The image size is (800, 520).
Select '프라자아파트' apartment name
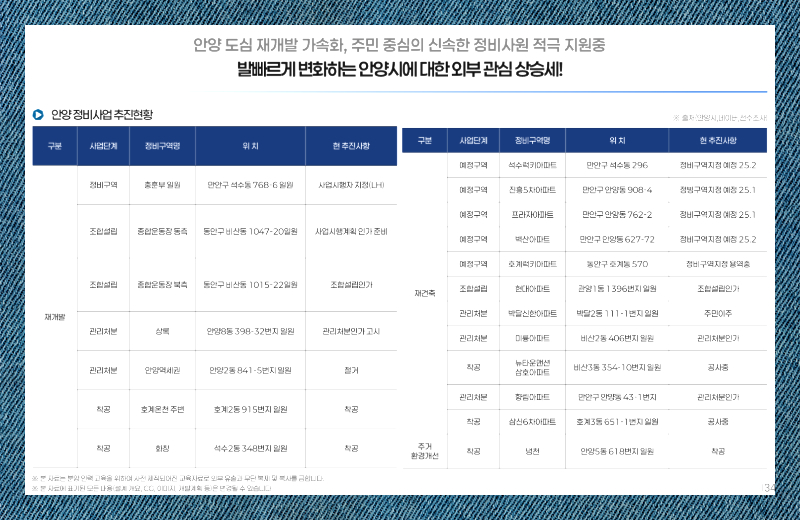[532, 214]
